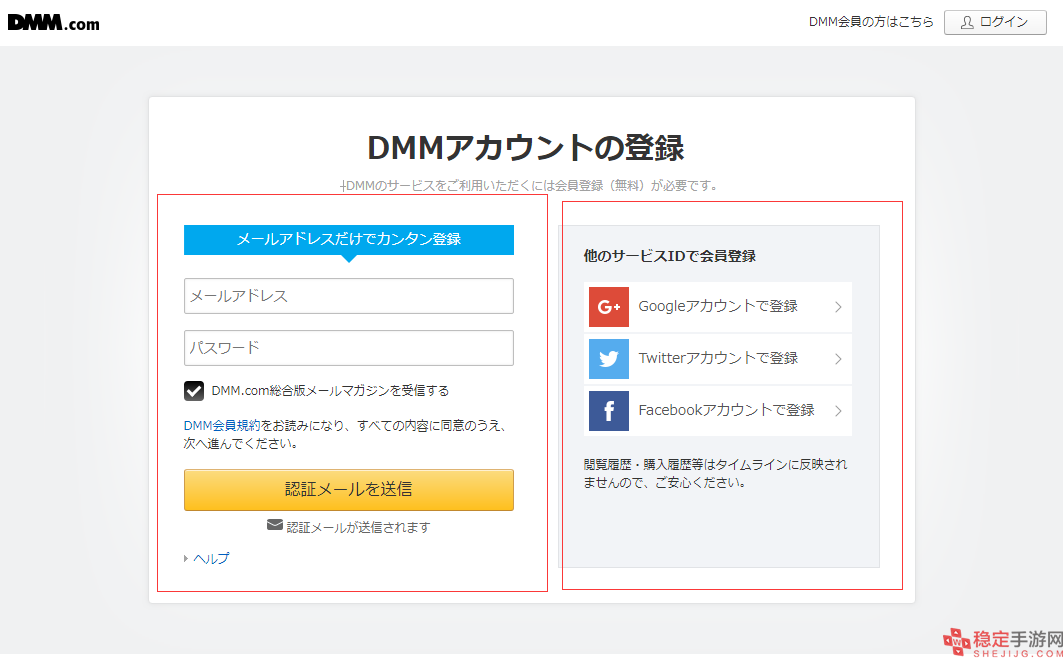Viewport: 1063px width, 658px height.
Task: Click the user icon on ログイン button
Action: click(967, 22)
